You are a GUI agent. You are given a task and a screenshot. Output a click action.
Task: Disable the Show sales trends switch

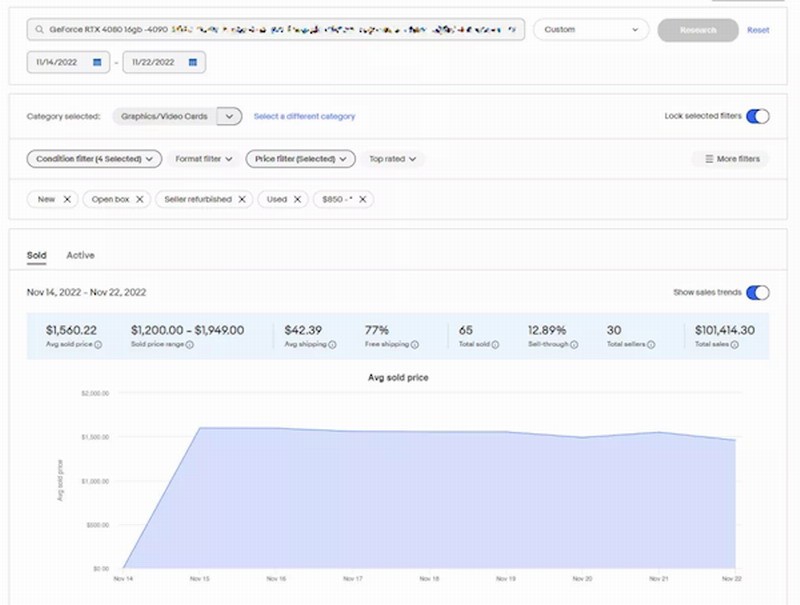pos(758,292)
